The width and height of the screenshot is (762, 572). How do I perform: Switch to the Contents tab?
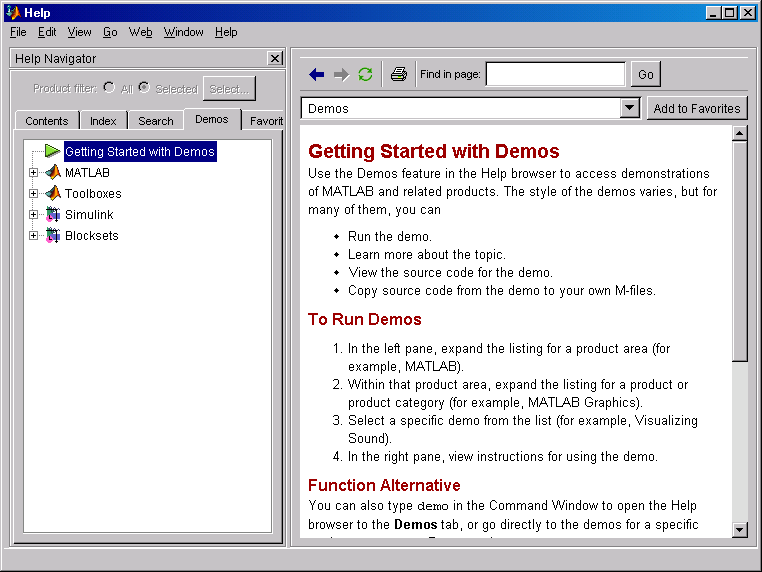[47, 121]
